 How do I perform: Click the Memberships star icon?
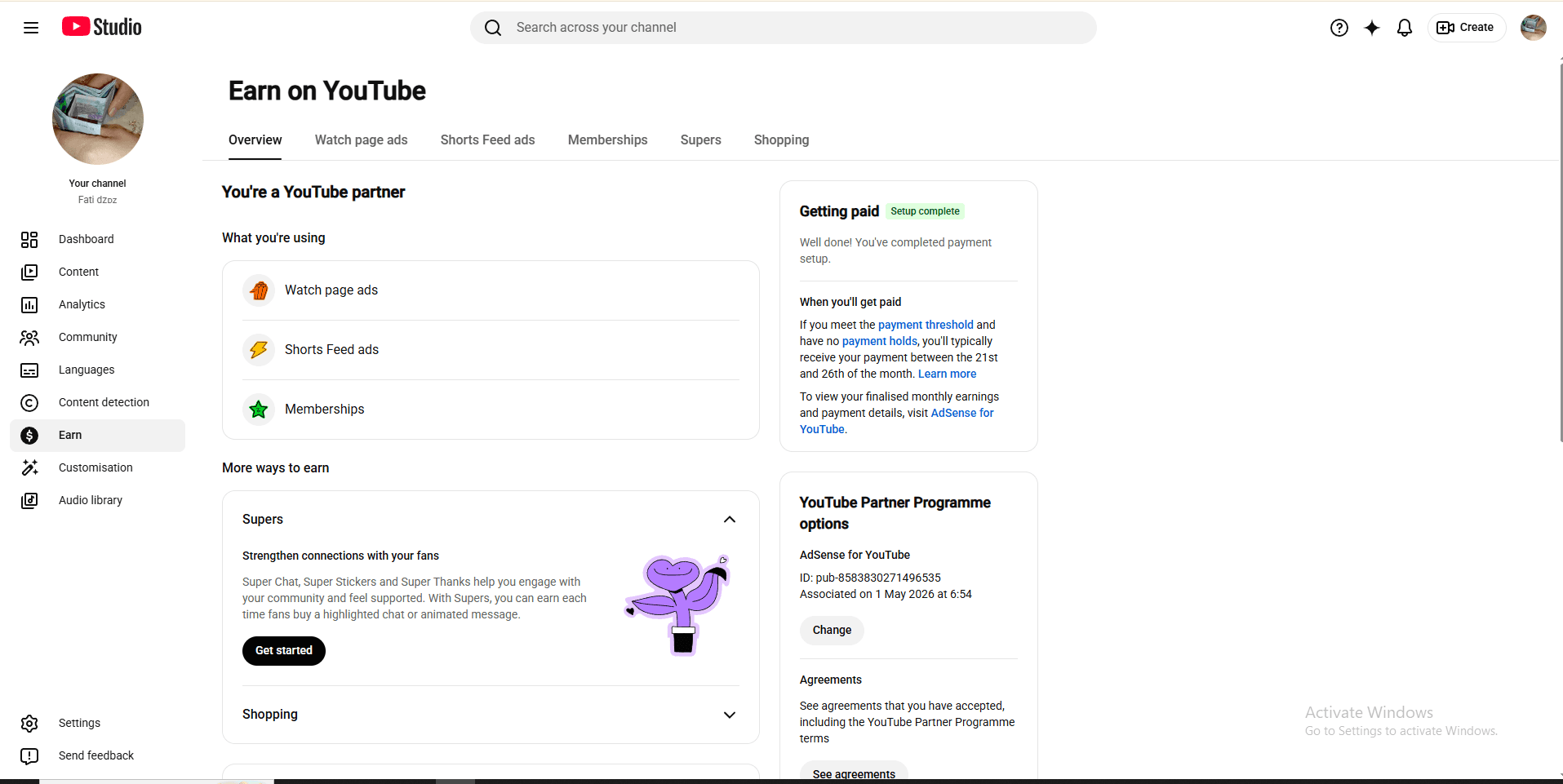click(x=259, y=410)
